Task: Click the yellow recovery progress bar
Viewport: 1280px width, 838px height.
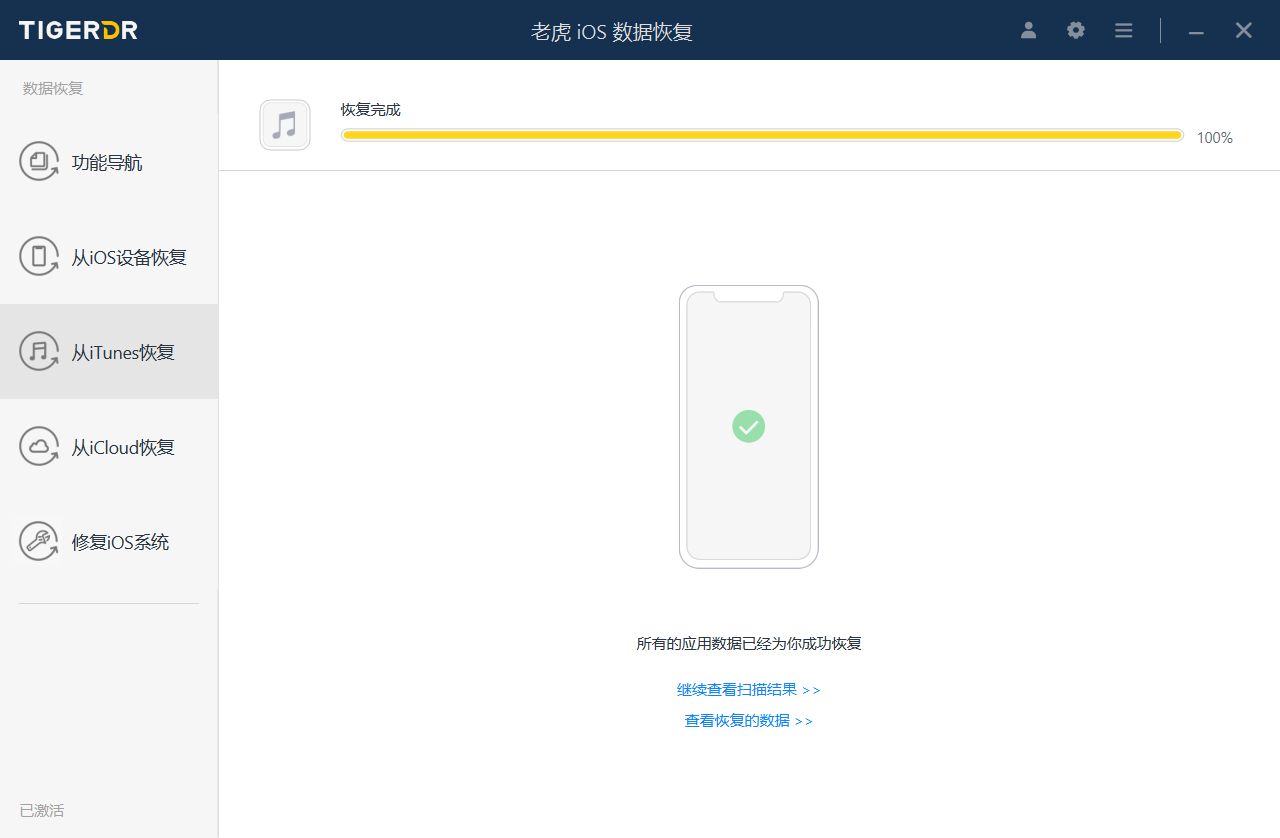Action: point(761,135)
